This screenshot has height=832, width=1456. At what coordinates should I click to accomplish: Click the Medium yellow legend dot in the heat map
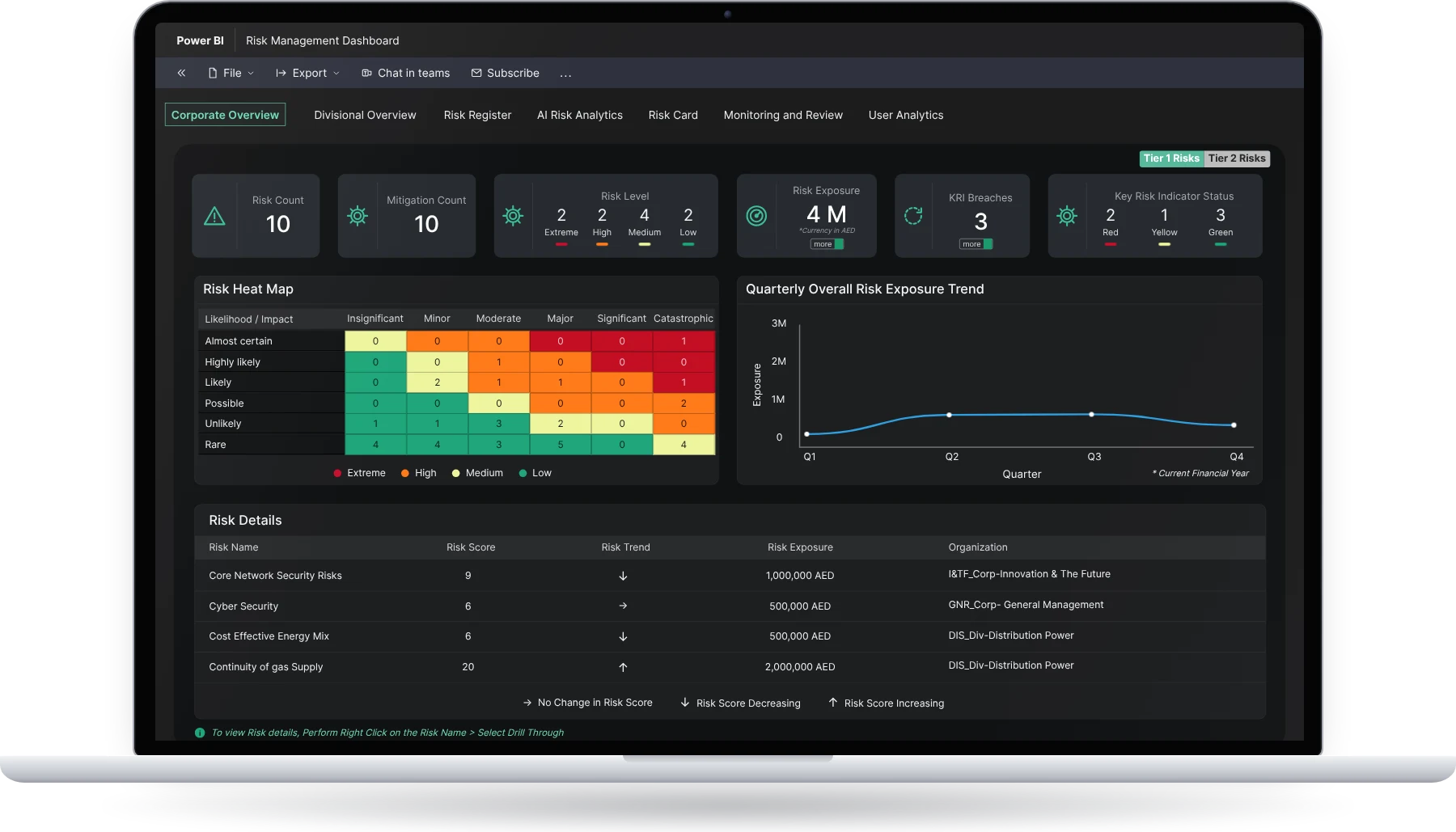pyautogui.click(x=456, y=473)
